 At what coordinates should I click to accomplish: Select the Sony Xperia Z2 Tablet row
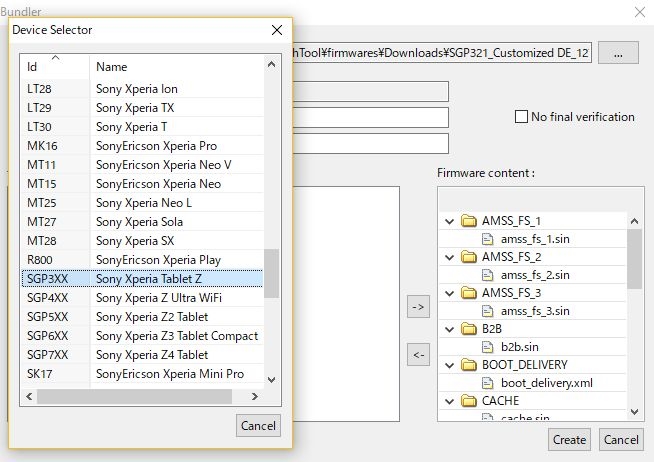point(150,317)
